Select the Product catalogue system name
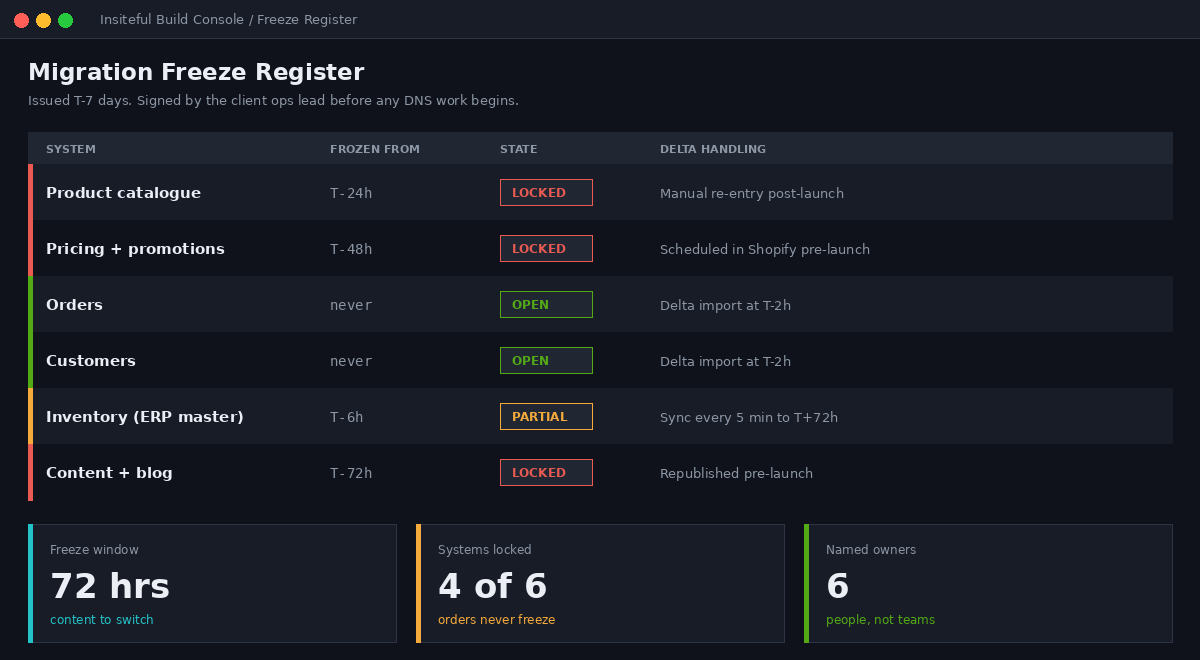This screenshot has height=660, width=1200. 123,193
